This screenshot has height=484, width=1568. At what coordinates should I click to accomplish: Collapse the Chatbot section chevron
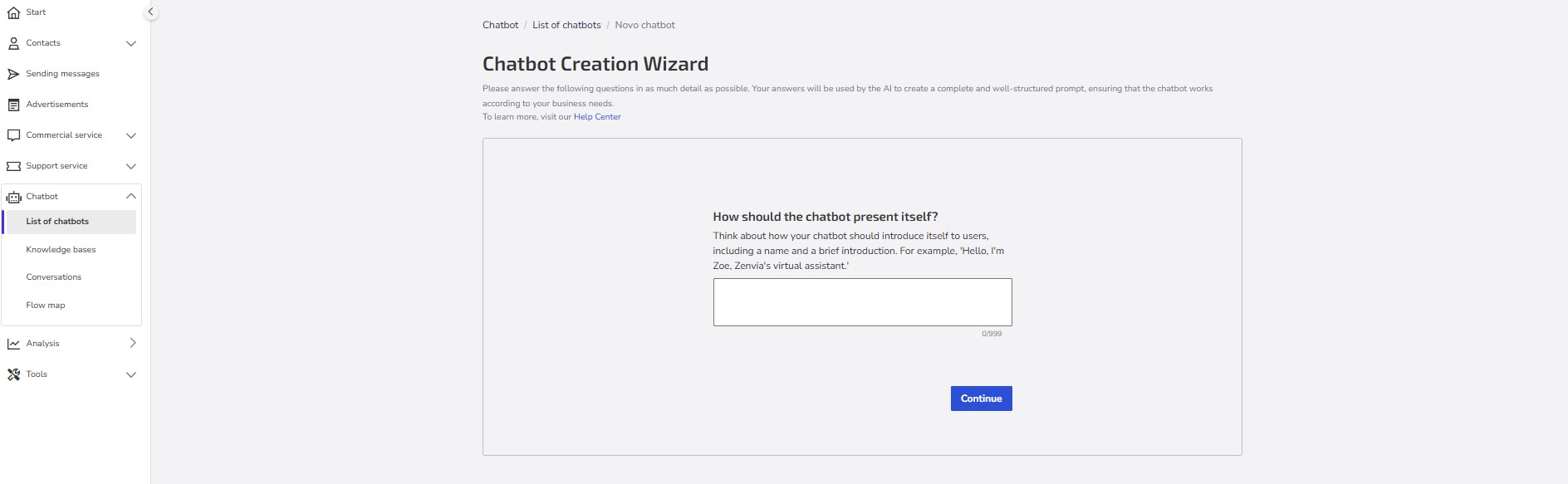130,197
